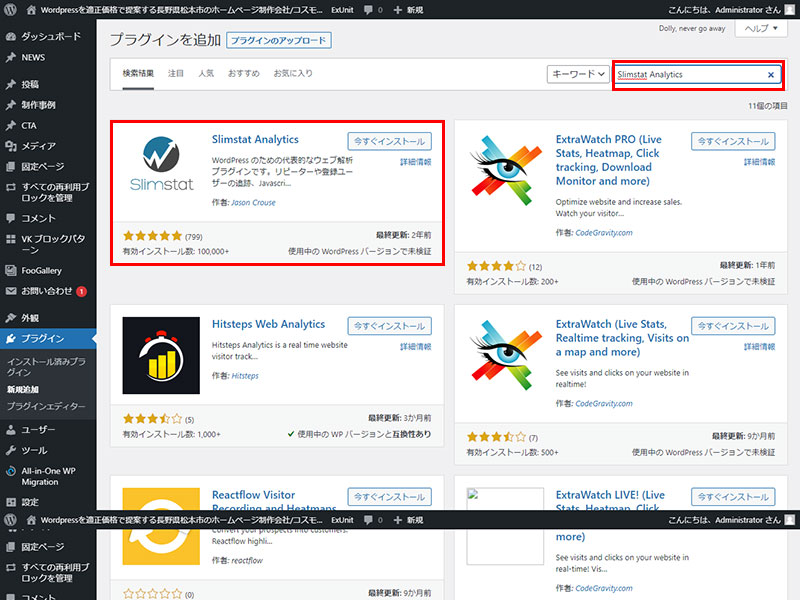The height and width of the screenshot is (600, 800).
Task: Click the プラグインのアップロード upload button
Action: click(278, 41)
